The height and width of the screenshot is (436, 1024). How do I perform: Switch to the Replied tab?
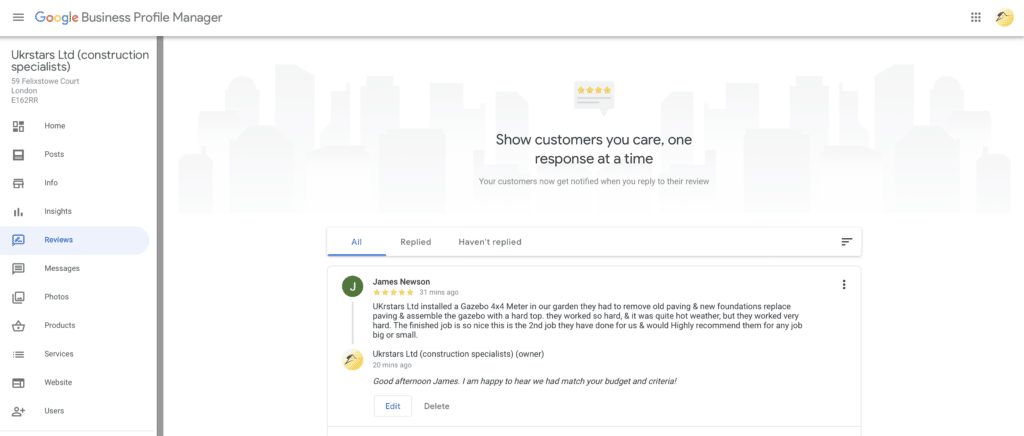tap(415, 242)
